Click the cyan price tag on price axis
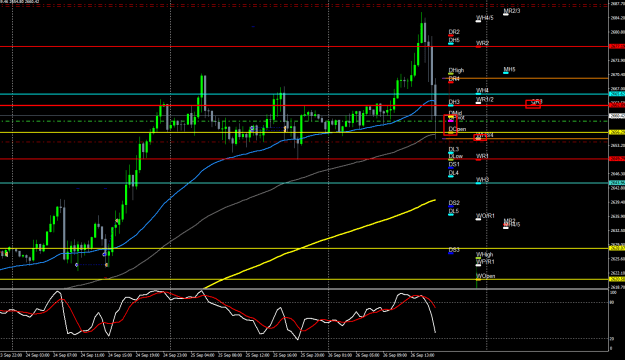625x360 pixels. (617, 94)
